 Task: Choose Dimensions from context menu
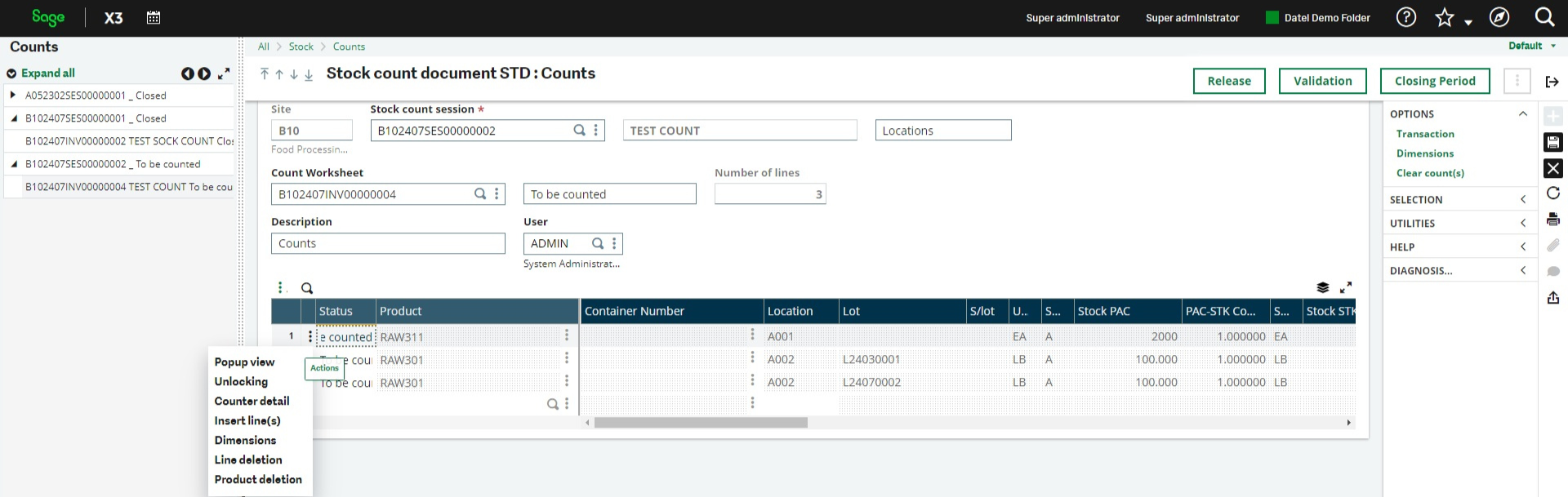(245, 440)
